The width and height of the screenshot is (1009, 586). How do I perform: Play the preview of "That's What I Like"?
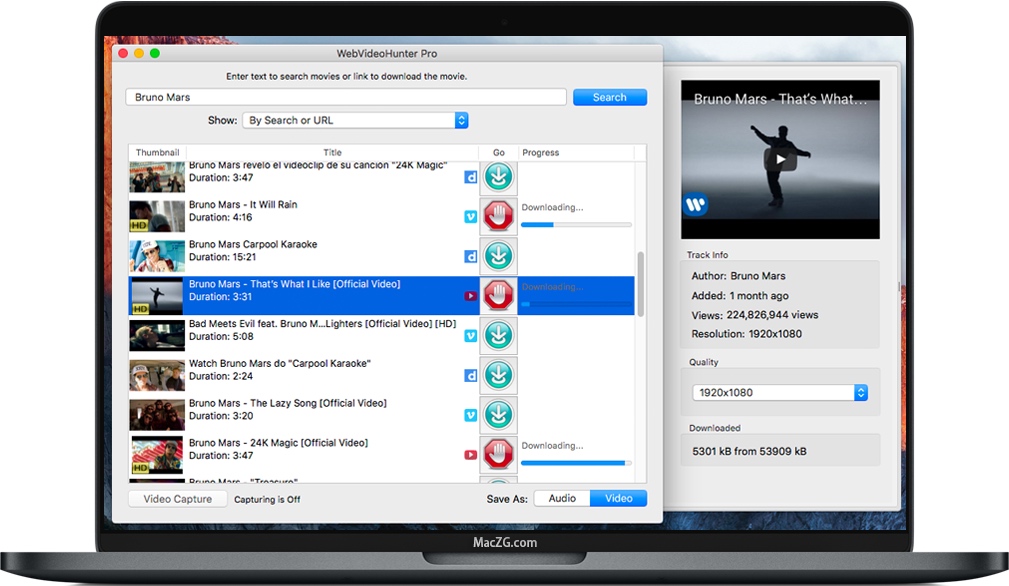[x=780, y=158]
